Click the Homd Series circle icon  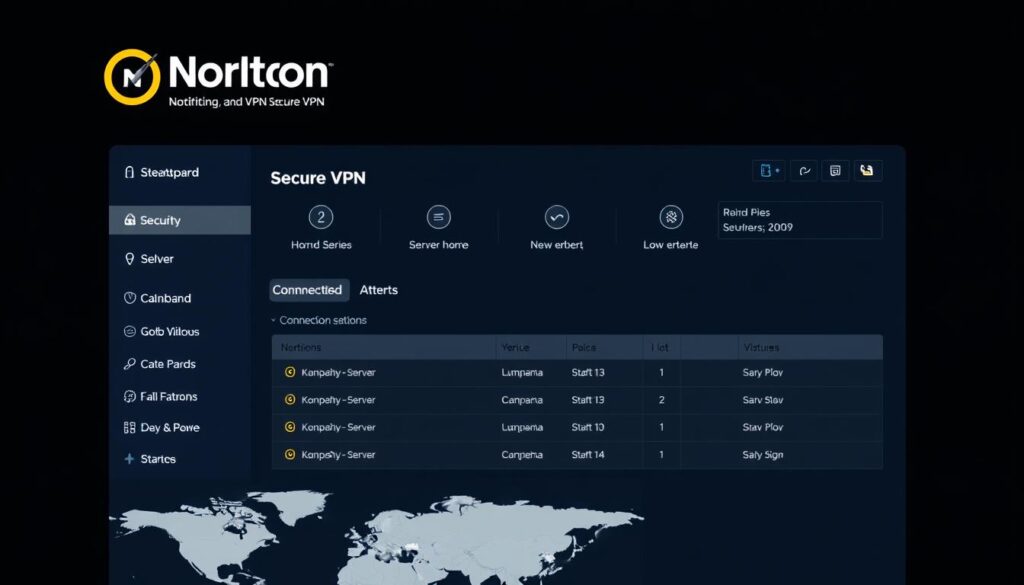point(321,217)
